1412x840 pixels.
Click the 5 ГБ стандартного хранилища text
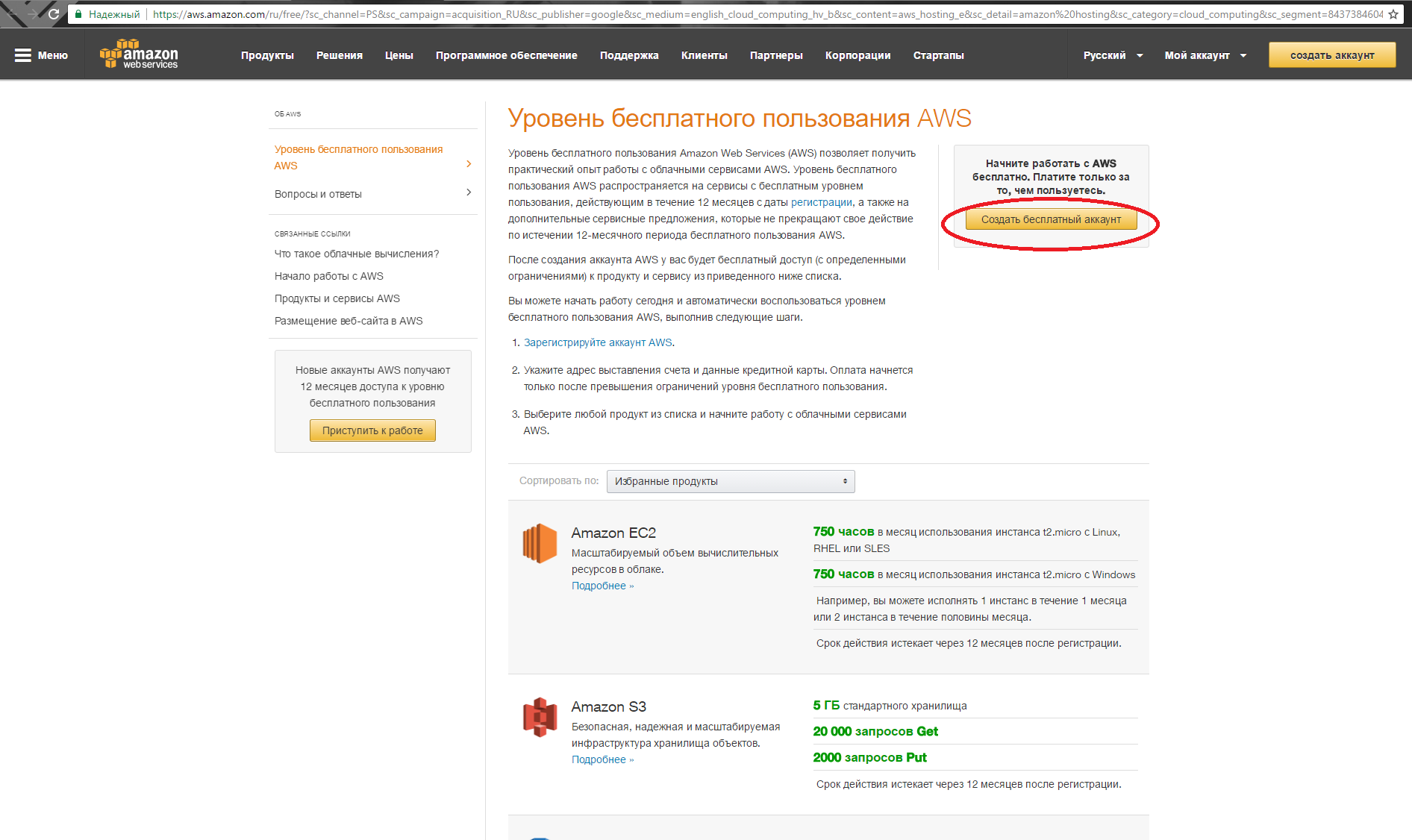pos(890,706)
